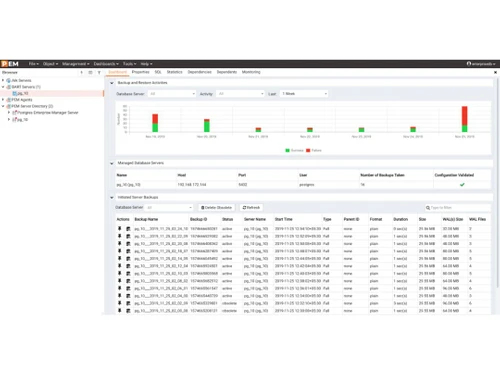
Task: Close the dashboard panel with the X
Action: (495, 72)
